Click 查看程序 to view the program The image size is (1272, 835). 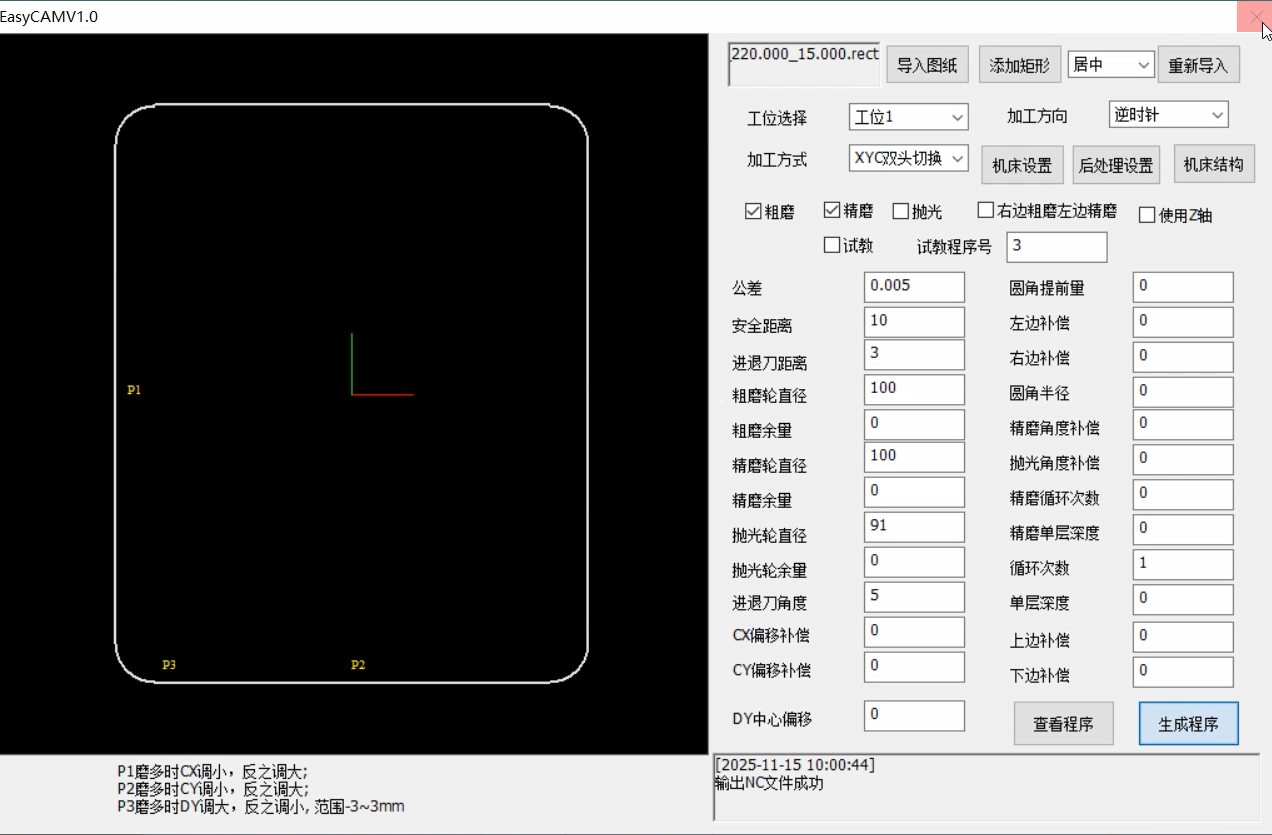click(1063, 723)
